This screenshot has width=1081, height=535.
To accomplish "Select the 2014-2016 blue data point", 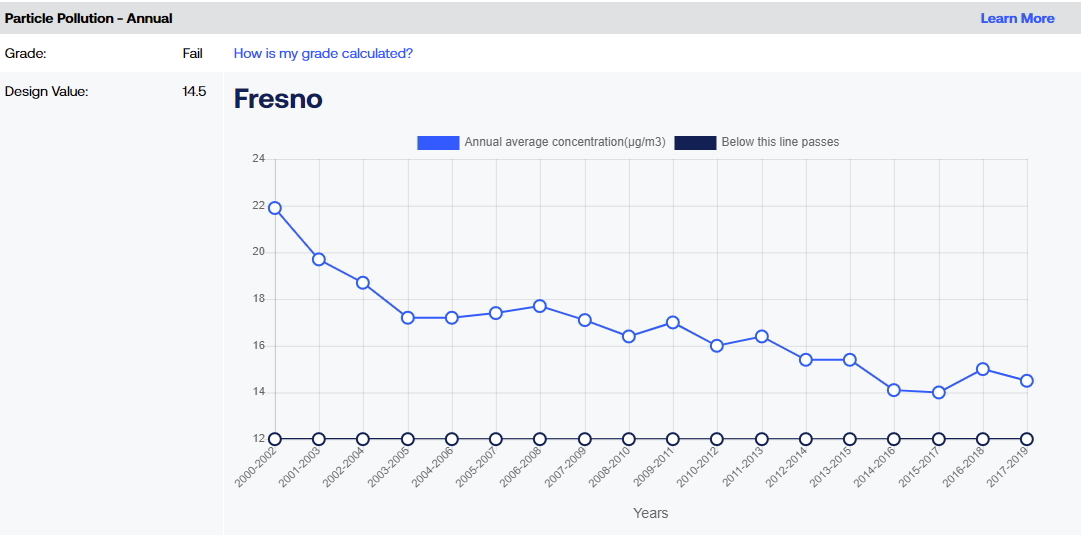I will 893,390.
